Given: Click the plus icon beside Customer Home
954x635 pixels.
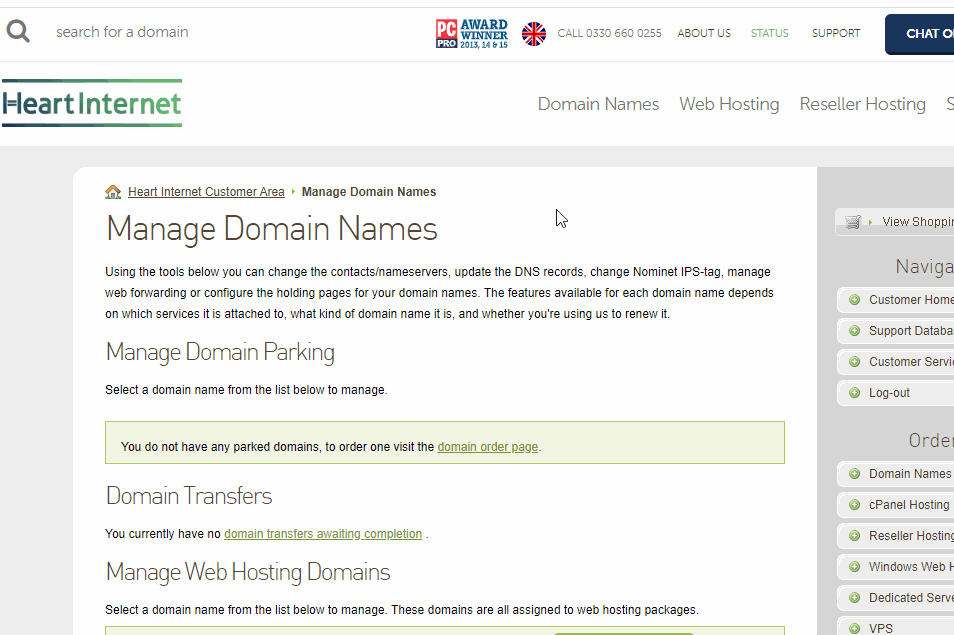Looking at the screenshot, I should (x=854, y=300).
